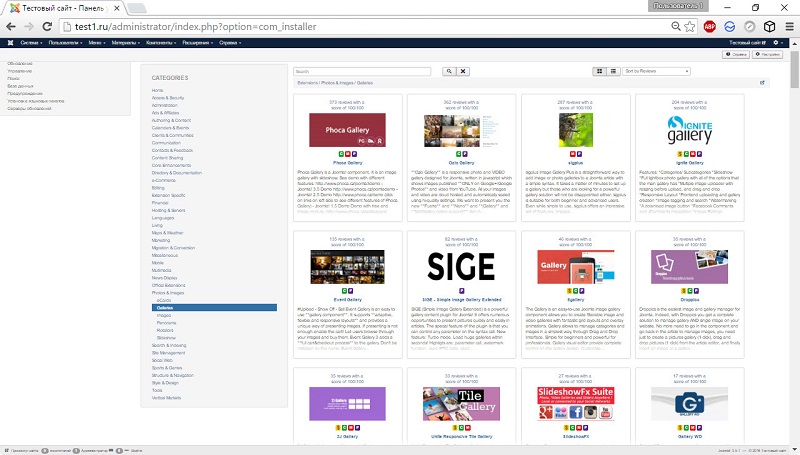Select e-Commerce category
800x455 pixels.
(164, 180)
